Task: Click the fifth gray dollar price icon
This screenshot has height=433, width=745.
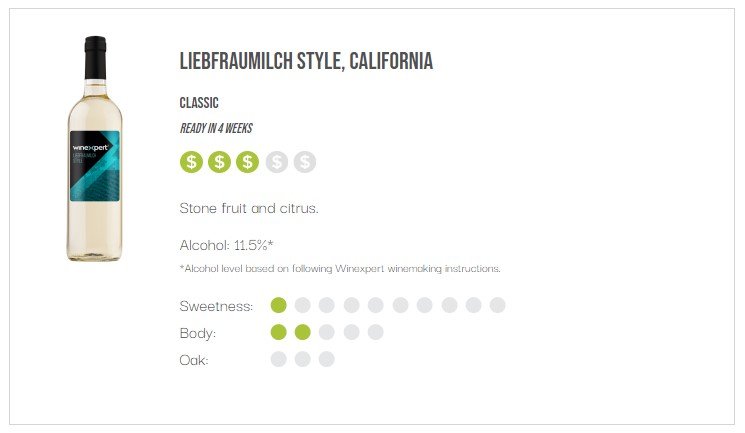Action: click(305, 162)
